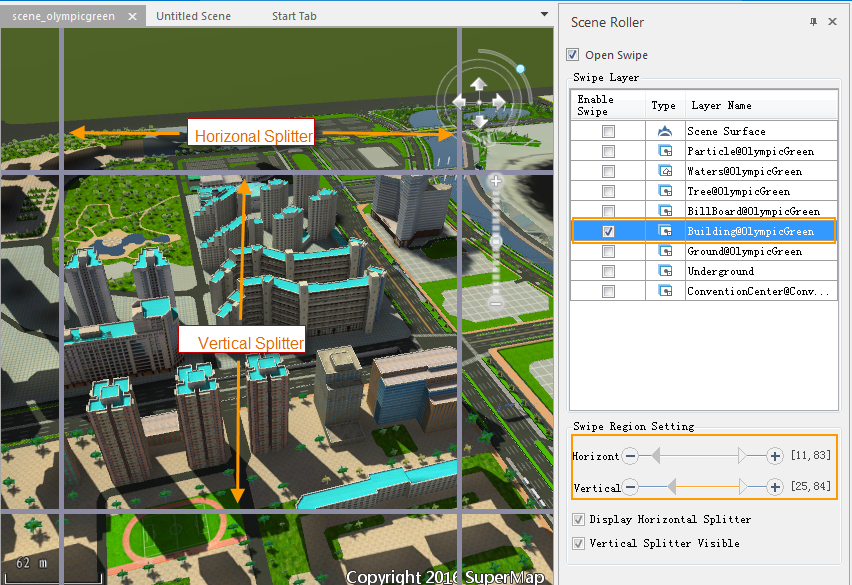Click the Waters@OlympicGreen layer type icon

point(664,171)
